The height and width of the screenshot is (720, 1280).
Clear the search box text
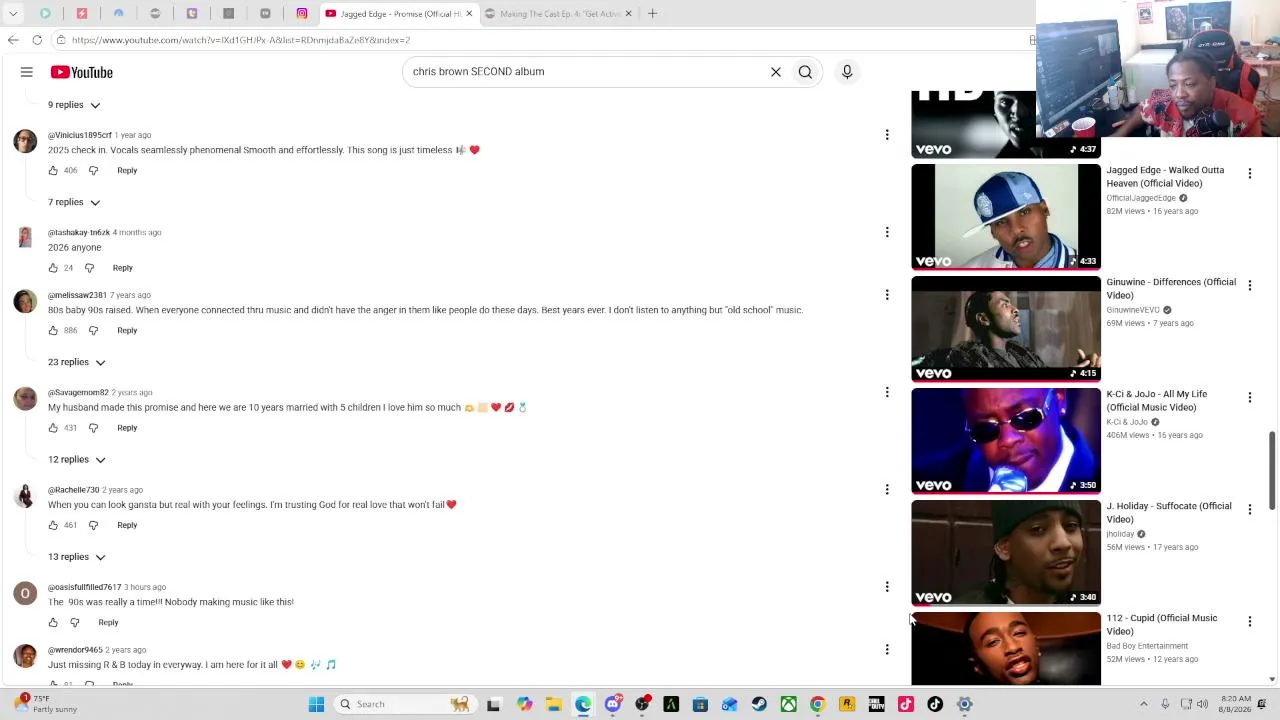point(775,72)
